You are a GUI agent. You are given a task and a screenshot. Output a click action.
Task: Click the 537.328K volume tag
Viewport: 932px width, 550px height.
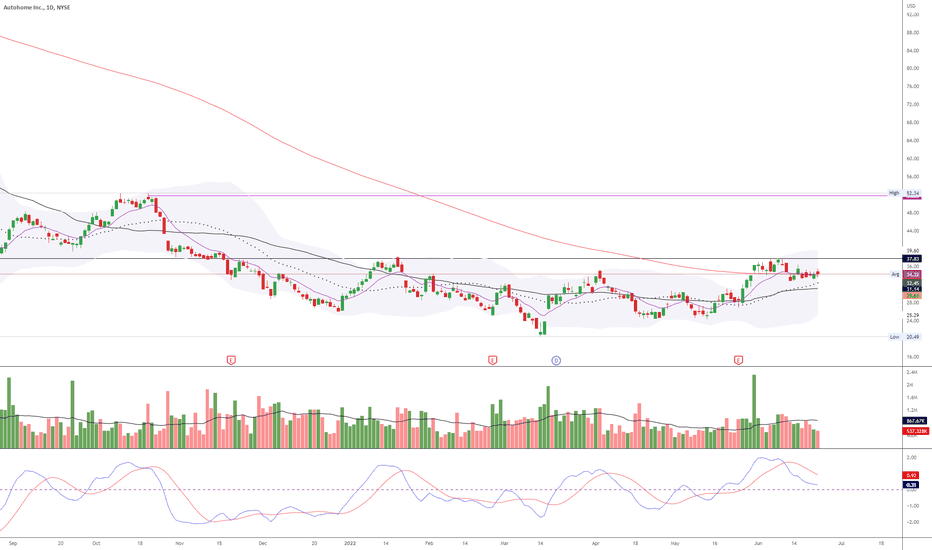coord(915,430)
